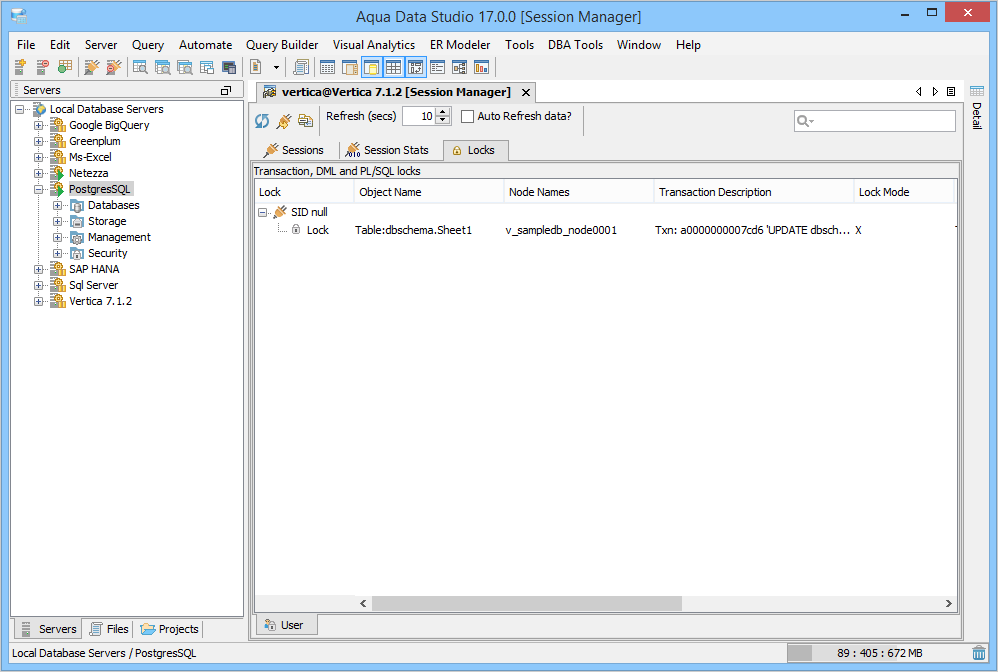The height and width of the screenshot is (672, 998).
Task: Click the dark shell window toolbar icon
Action: 229,67
